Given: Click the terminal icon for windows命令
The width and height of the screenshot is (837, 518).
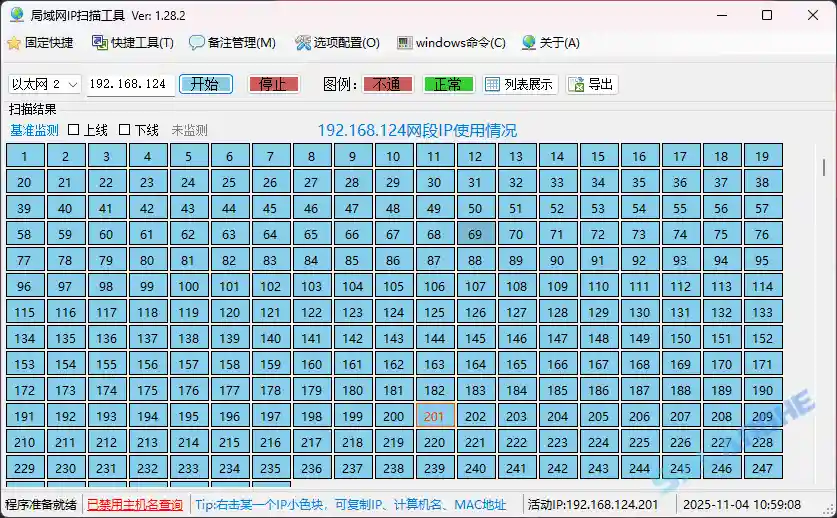Looking at the screenshot, I should click(x=405, y=43).
